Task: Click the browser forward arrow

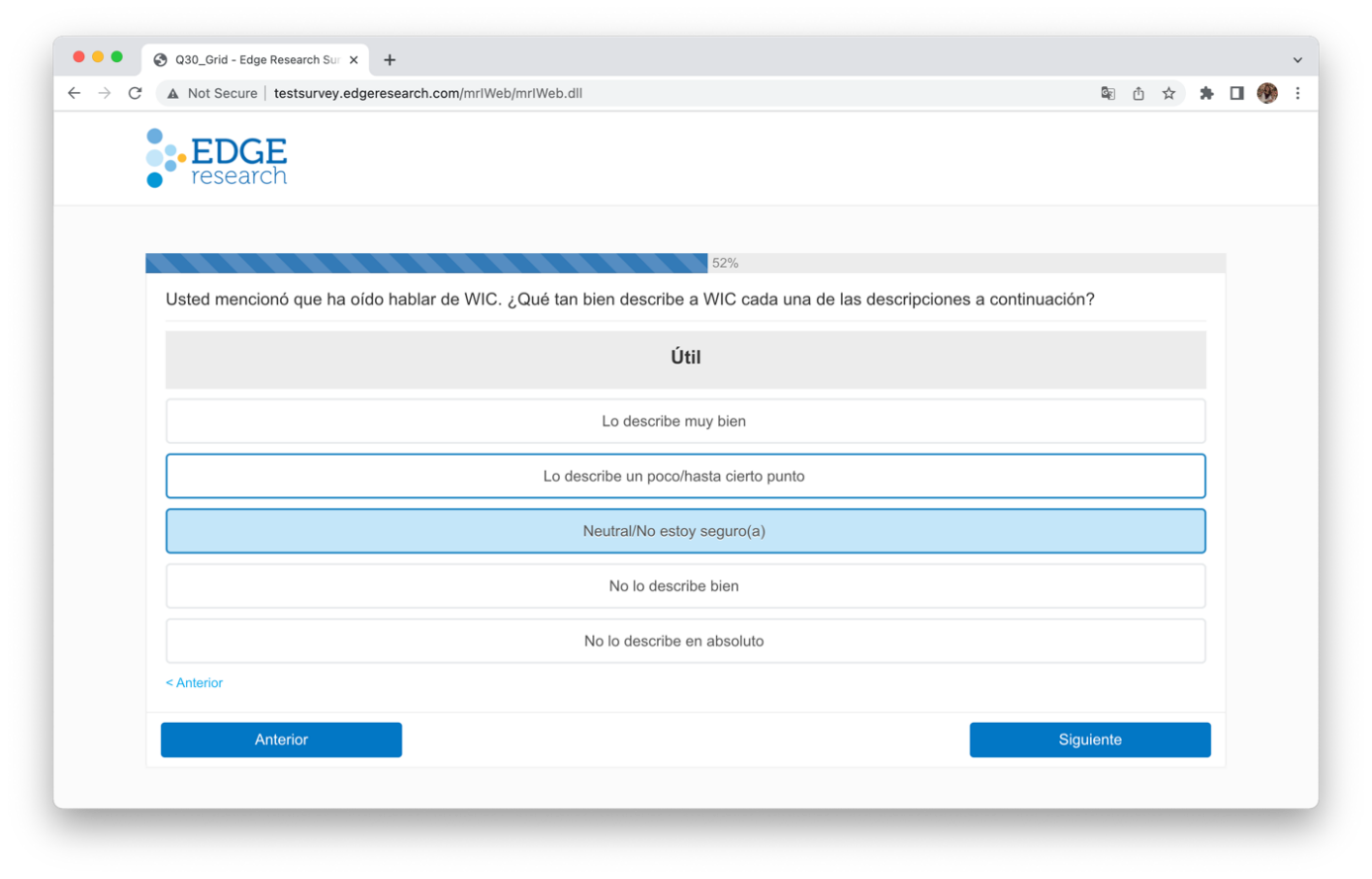Action: click(105, 93)
